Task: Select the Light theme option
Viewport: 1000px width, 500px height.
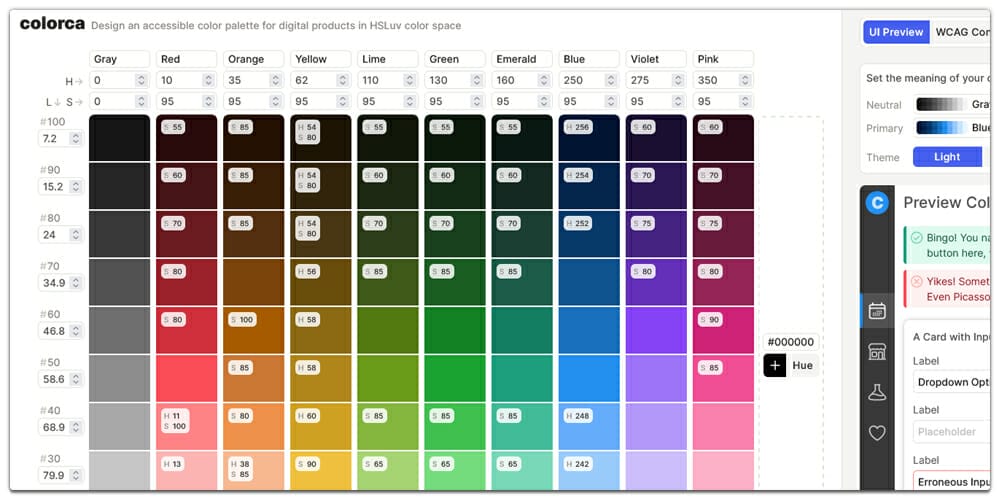Action: [x=946, y=157]
